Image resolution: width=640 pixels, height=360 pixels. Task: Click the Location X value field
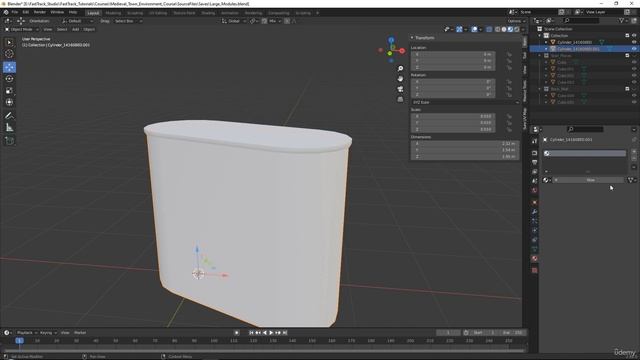click(453, 54)
